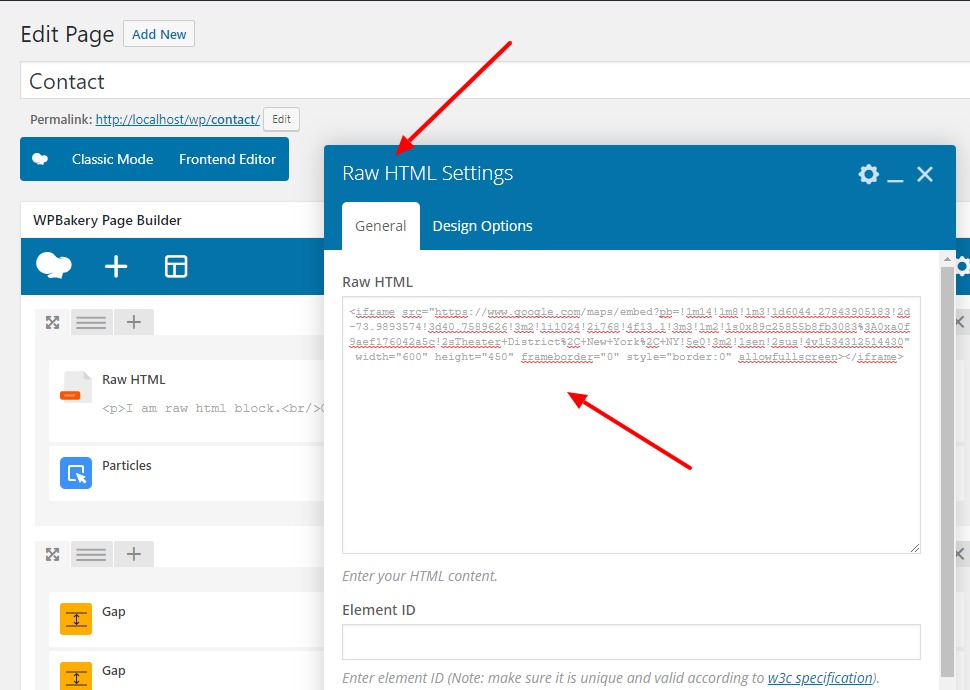Open the Frontend Editor
The width and height of the screenshot is (970, 690).
click(227, 159)
